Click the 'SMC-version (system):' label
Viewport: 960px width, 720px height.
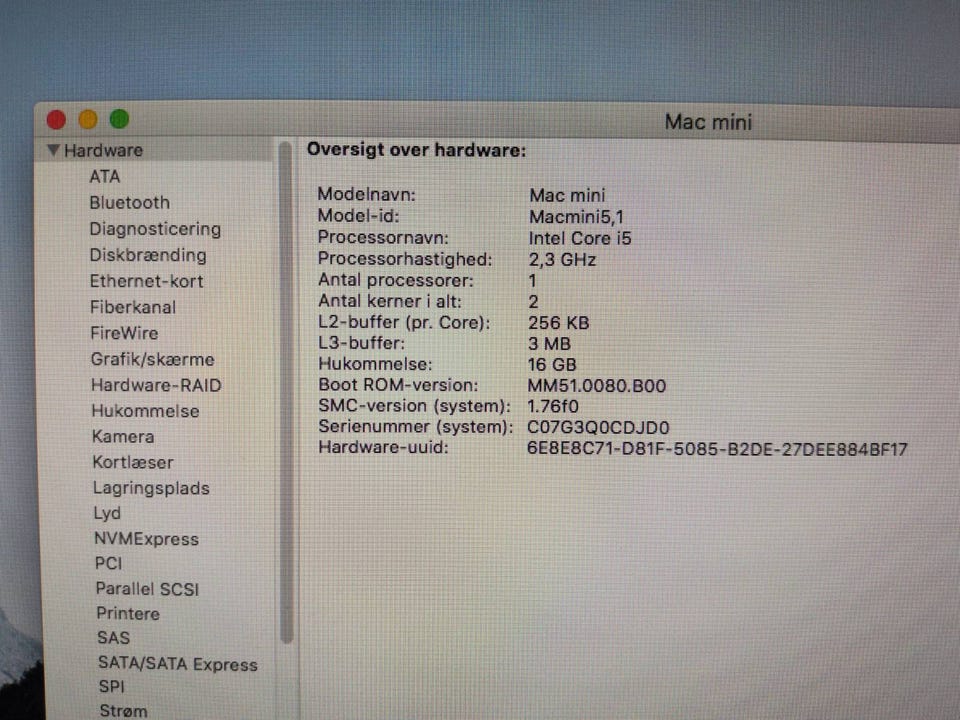pos(414,406)
